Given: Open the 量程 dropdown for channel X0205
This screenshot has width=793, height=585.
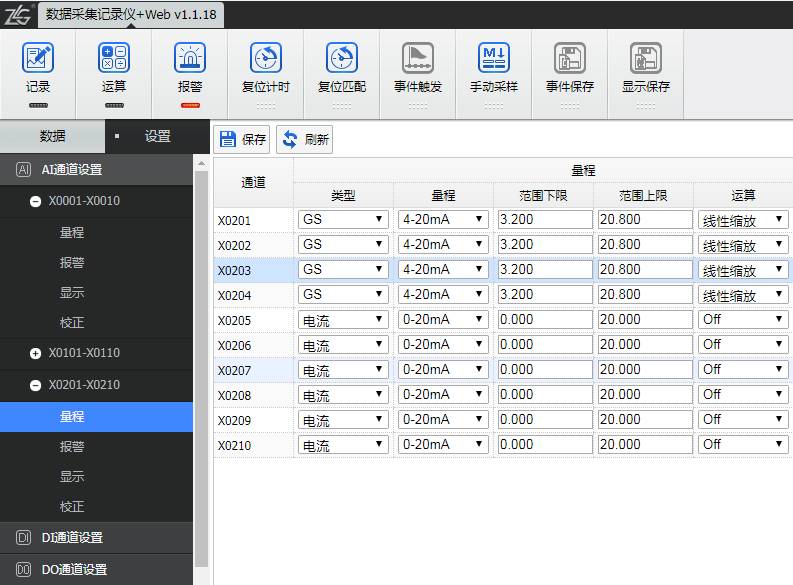Looking at the screenshot, I should [x=443, y=320].
